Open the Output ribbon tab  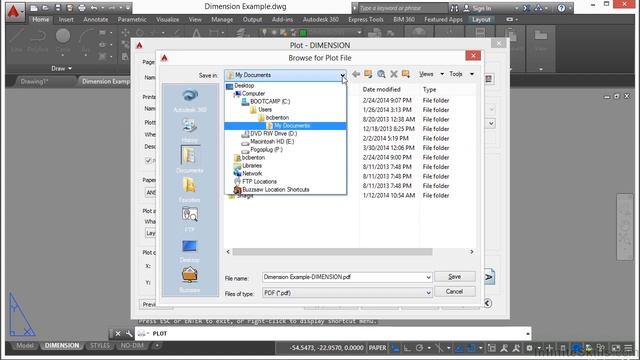[x=252, y=19]
